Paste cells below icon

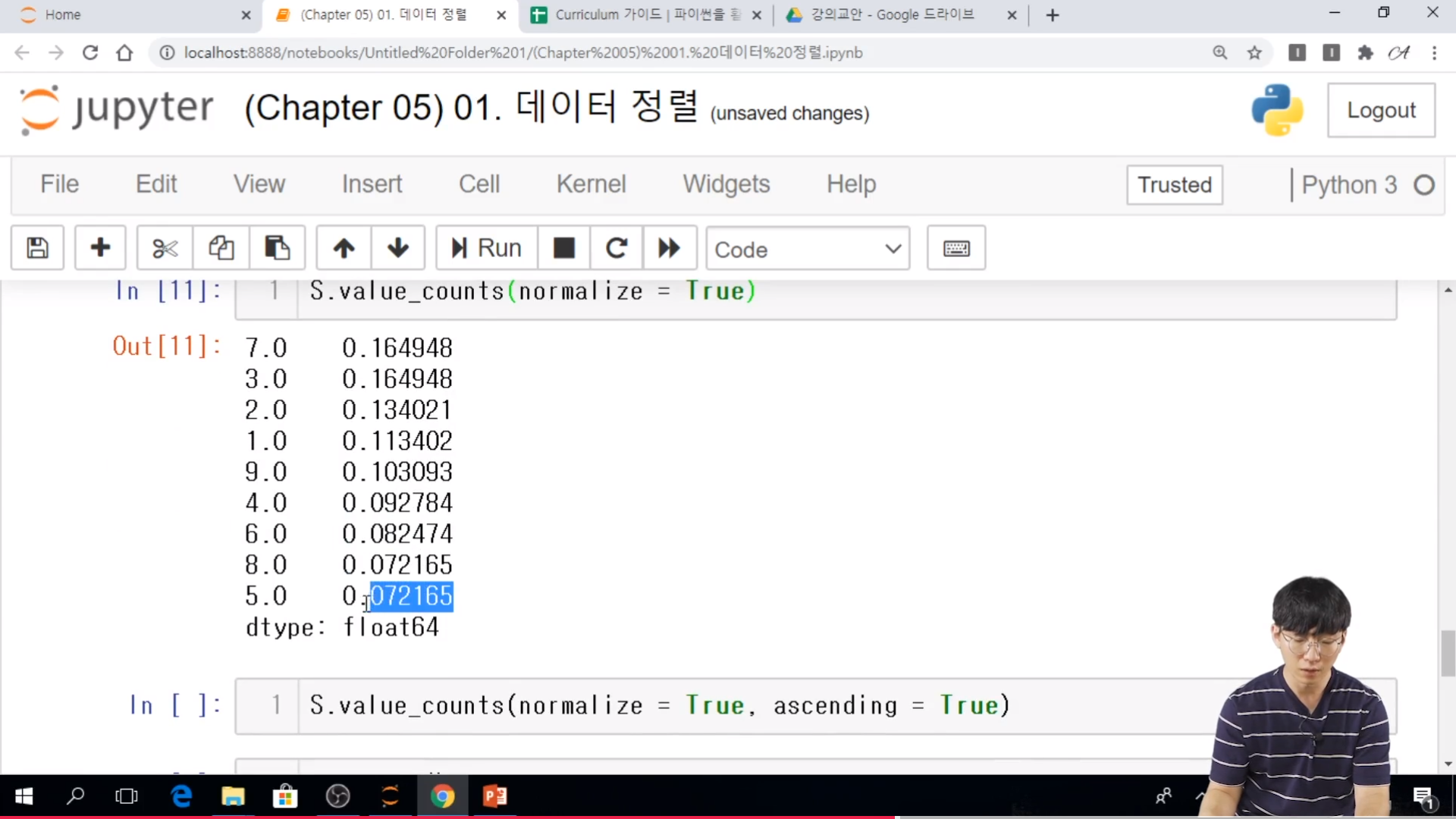click(x=277, y=248)
